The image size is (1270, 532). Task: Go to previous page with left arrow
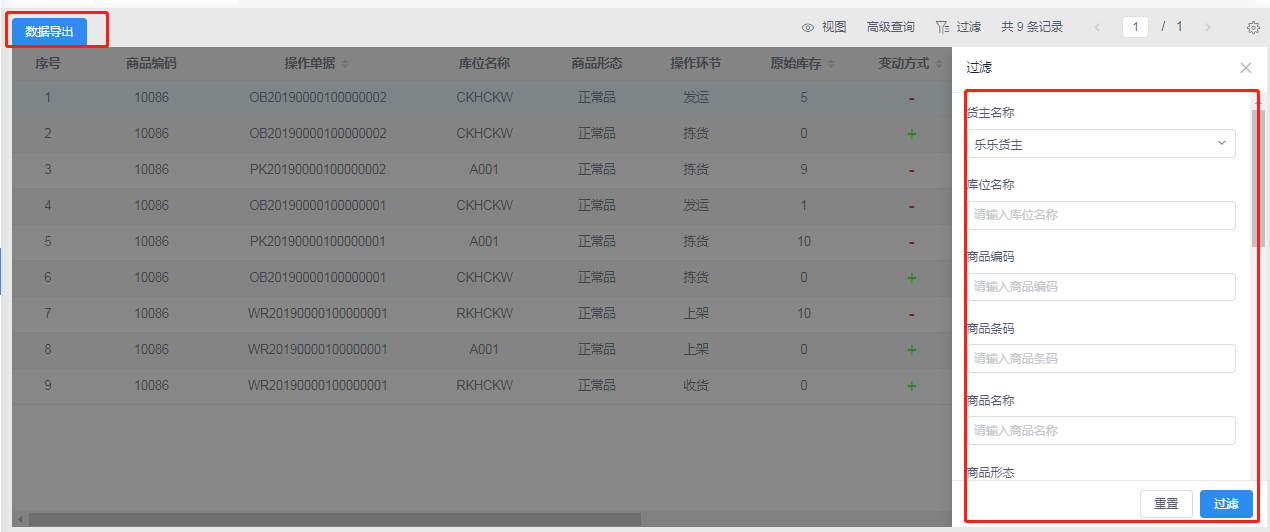click(x=1097, y=27)
